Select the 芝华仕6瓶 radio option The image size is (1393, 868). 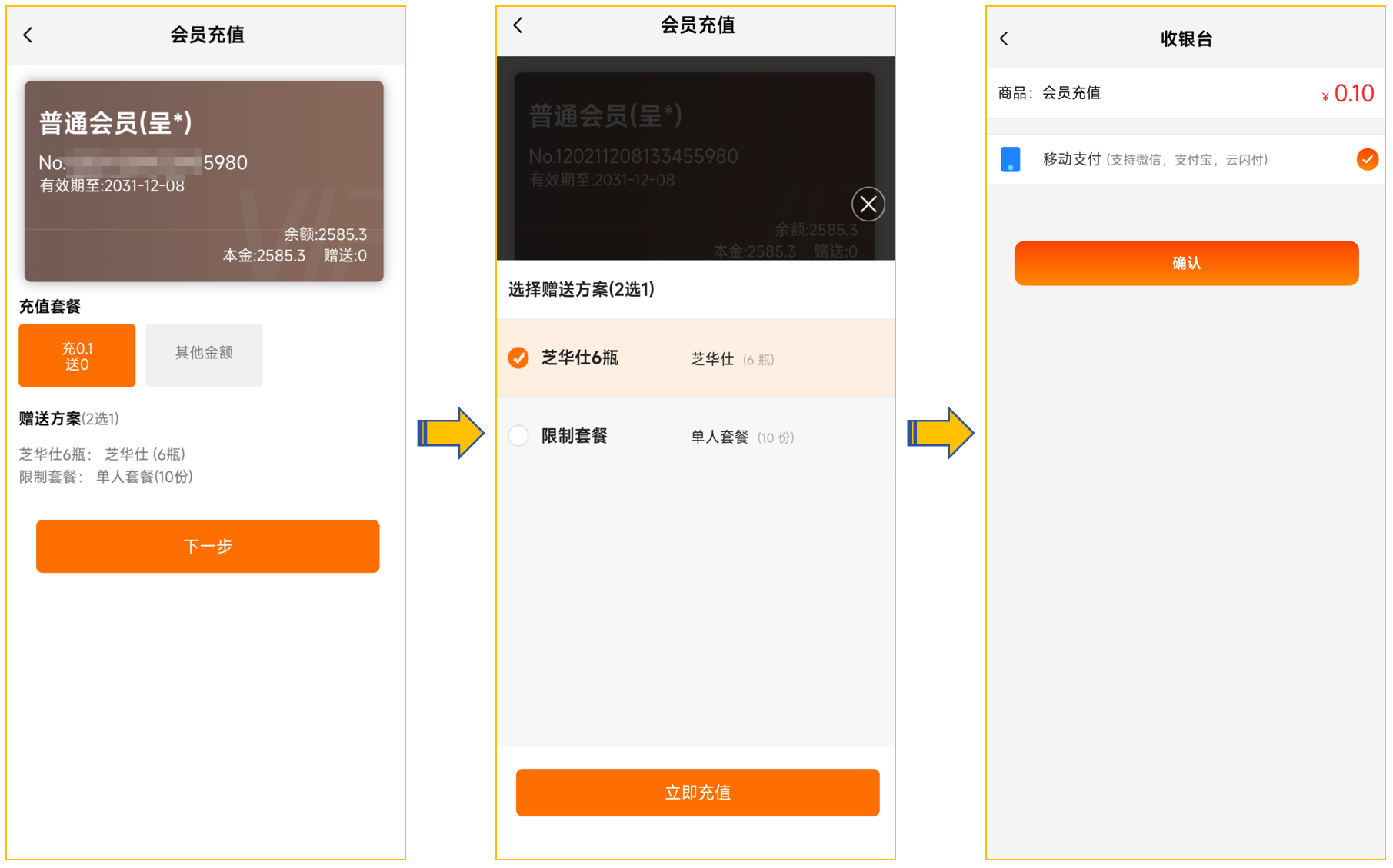518,358
